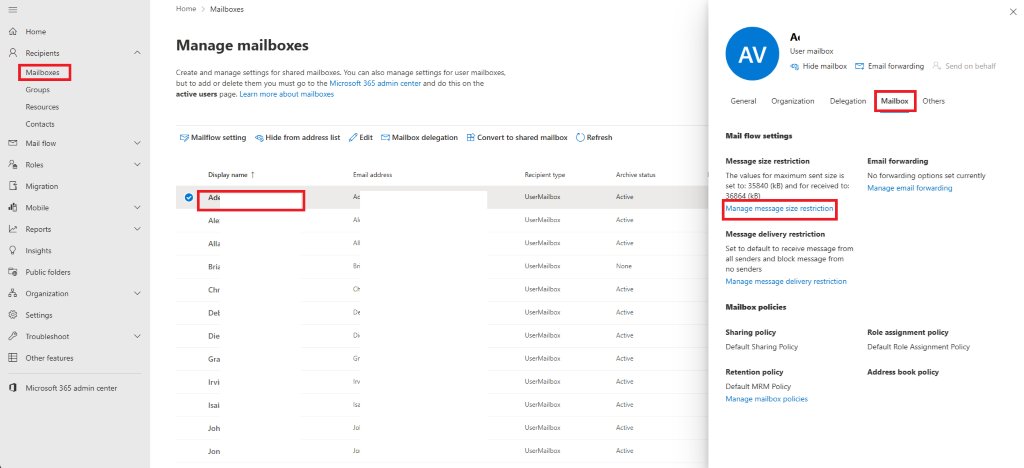Click the Mobile icon in sidebar
This screenshot has height=468, width=1024.
[12, 208]
